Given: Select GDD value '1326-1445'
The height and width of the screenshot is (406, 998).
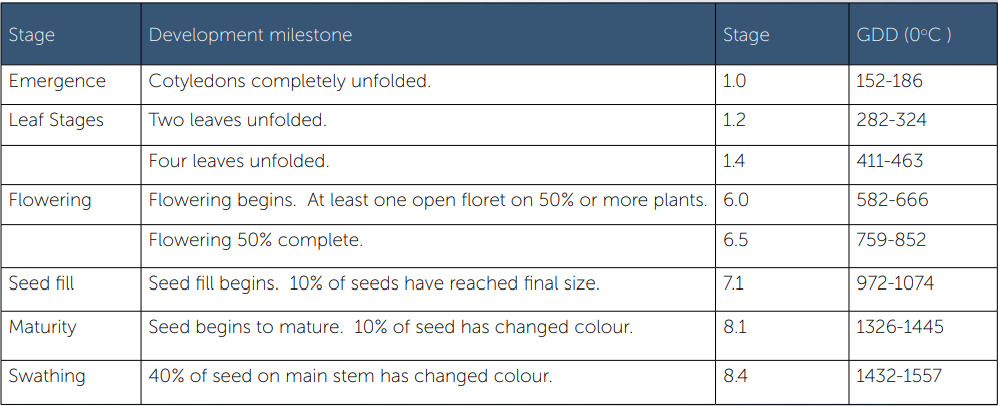Looking at the screenshot, I should 922,335.
